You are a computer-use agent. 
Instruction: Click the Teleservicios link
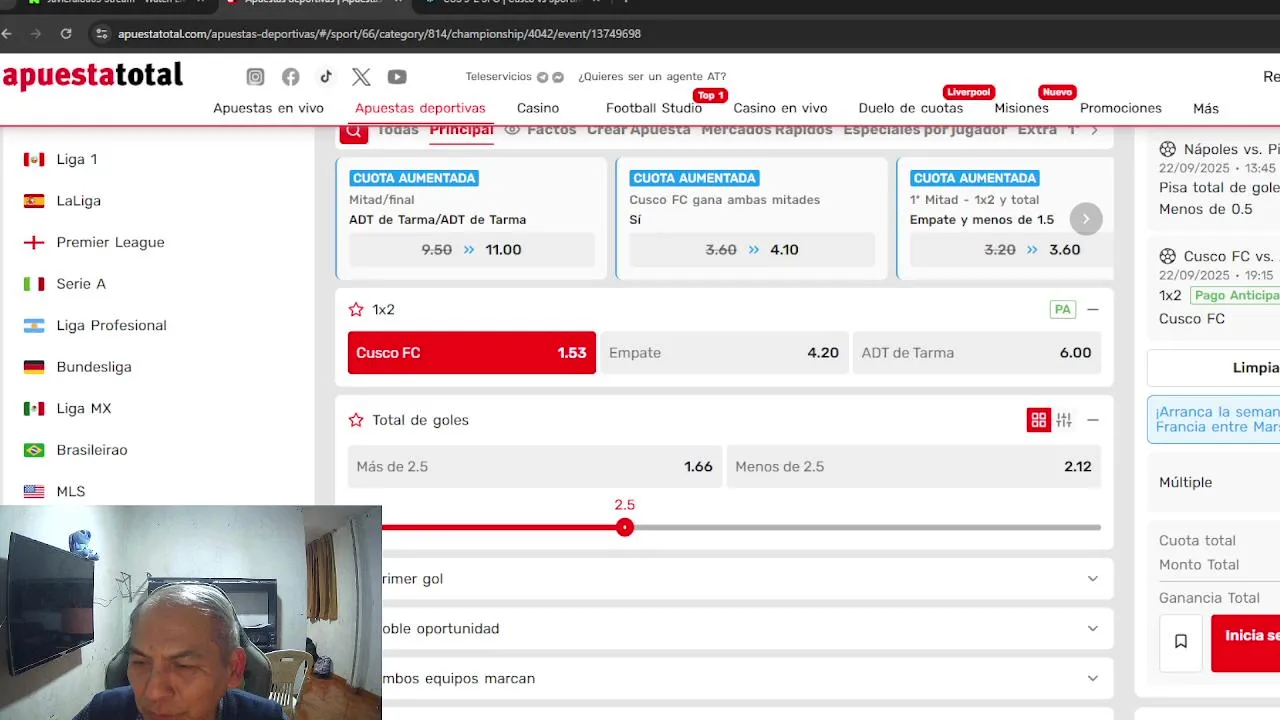(x=499, y=77)
